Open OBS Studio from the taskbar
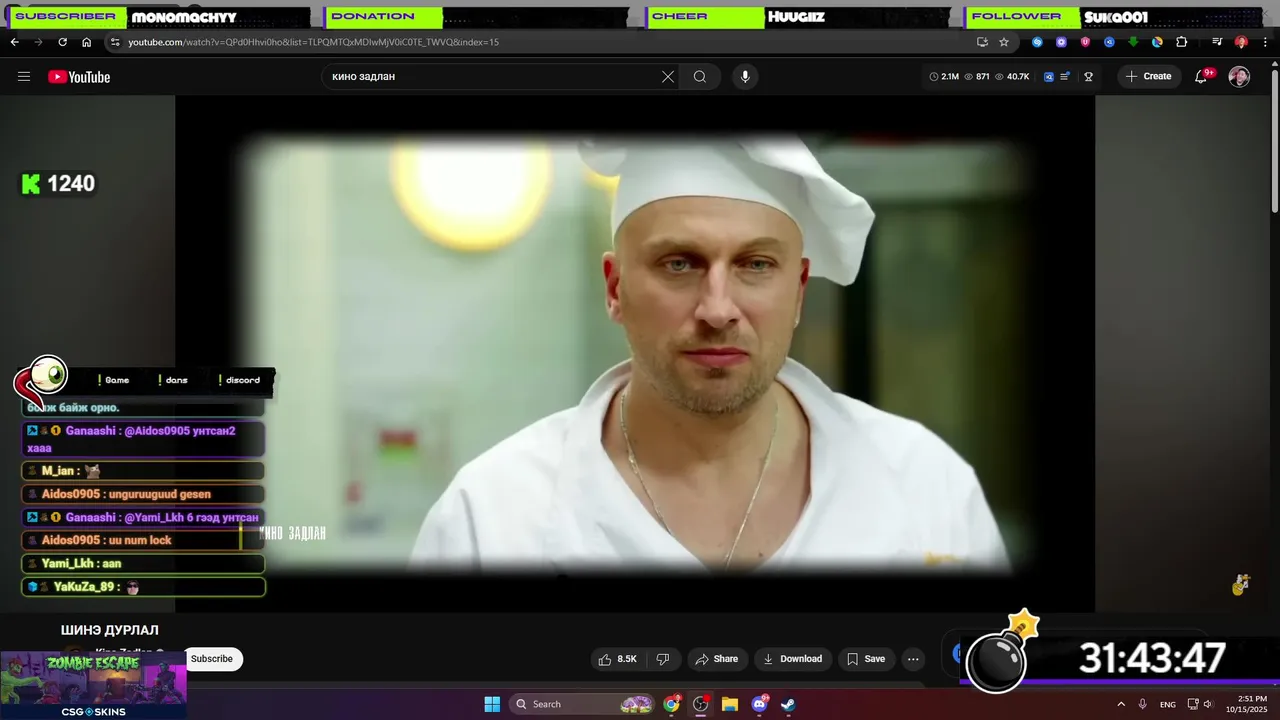Screen dimensions: 1280x720 click(700, 704)
